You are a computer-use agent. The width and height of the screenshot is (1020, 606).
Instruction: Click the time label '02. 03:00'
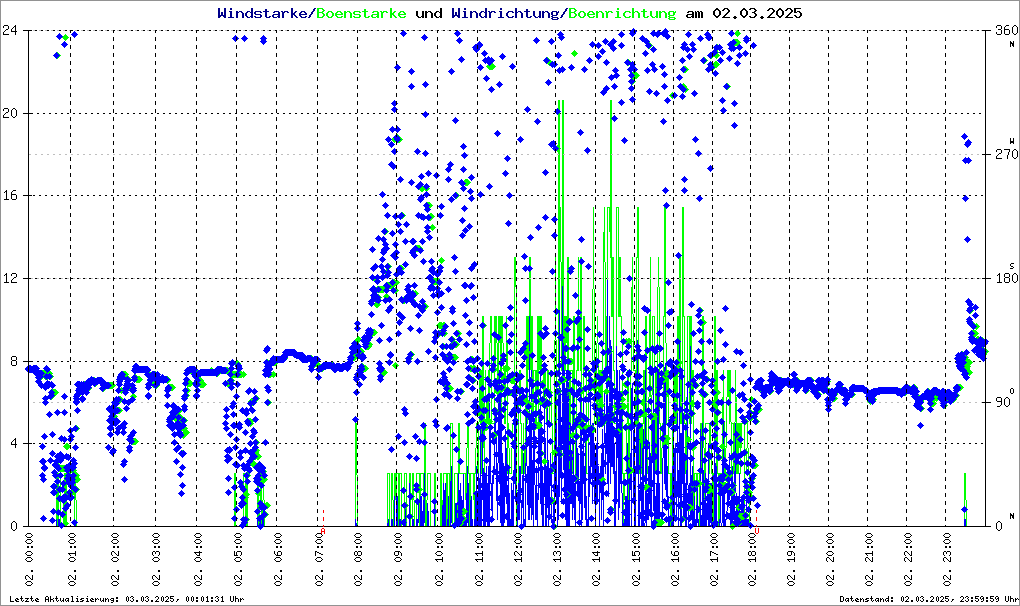click(x=155, y=559)
